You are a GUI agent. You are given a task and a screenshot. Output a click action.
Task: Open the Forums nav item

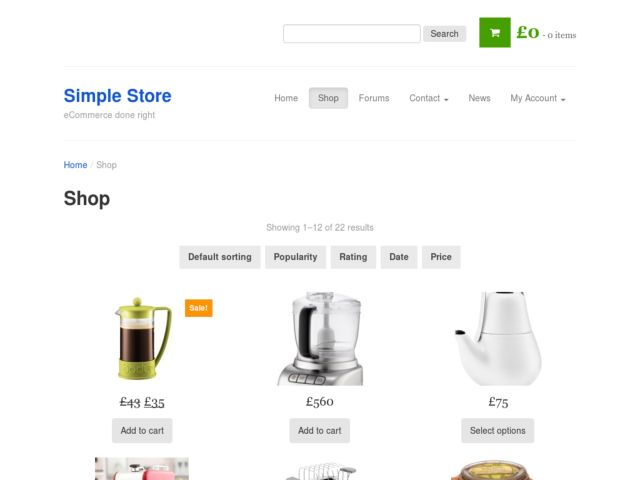pyautogui.click(x=374, y=98)
